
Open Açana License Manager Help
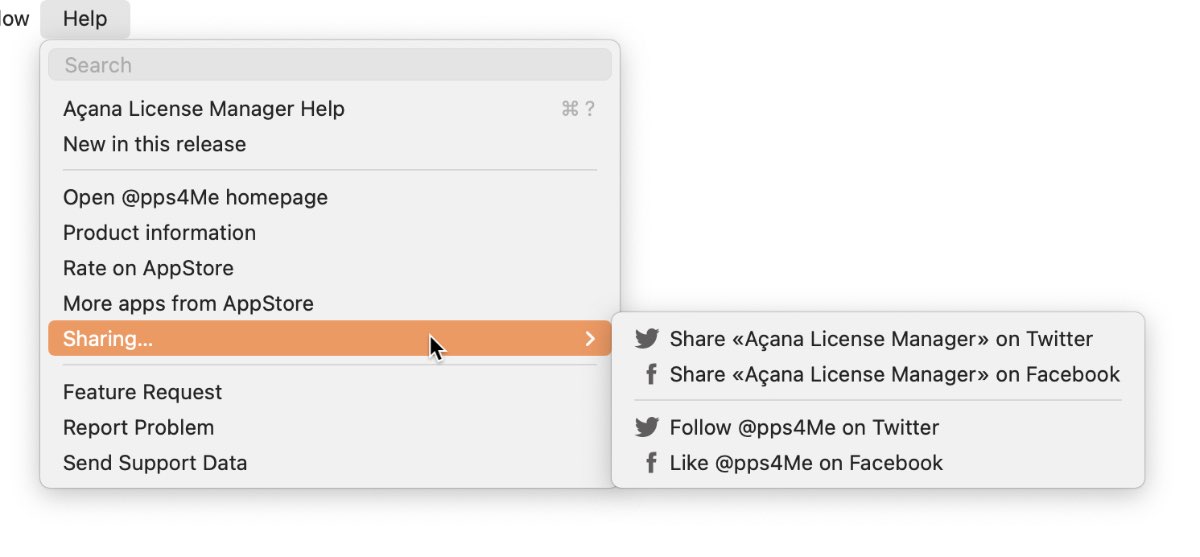(x=330, y=109)
